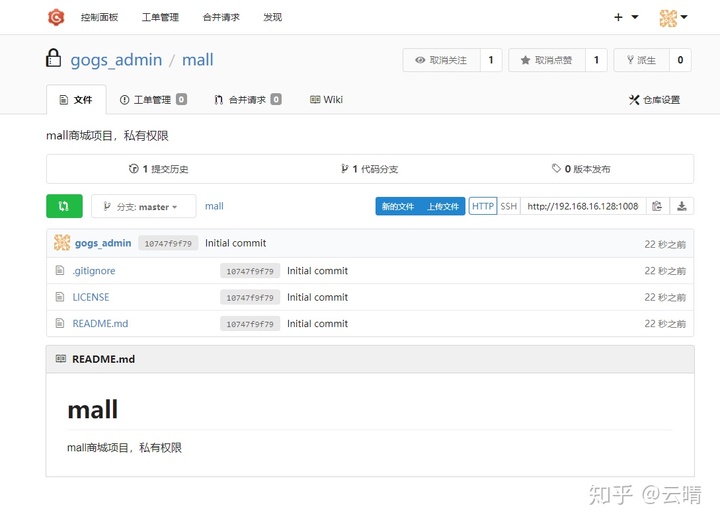Open the Wiki tab
This screenshot has width=720, height=524.
coord(326,100)
